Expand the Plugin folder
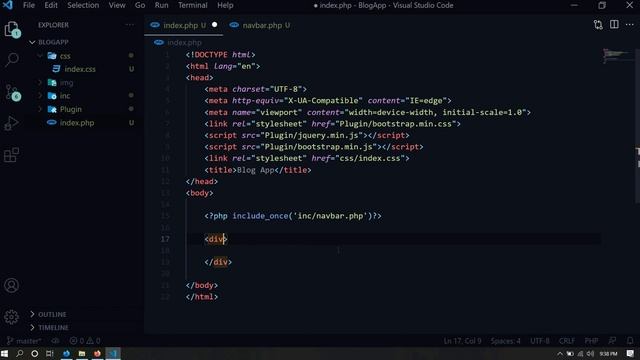The width and height of the screenshot is (640, 360). [40, 109]
